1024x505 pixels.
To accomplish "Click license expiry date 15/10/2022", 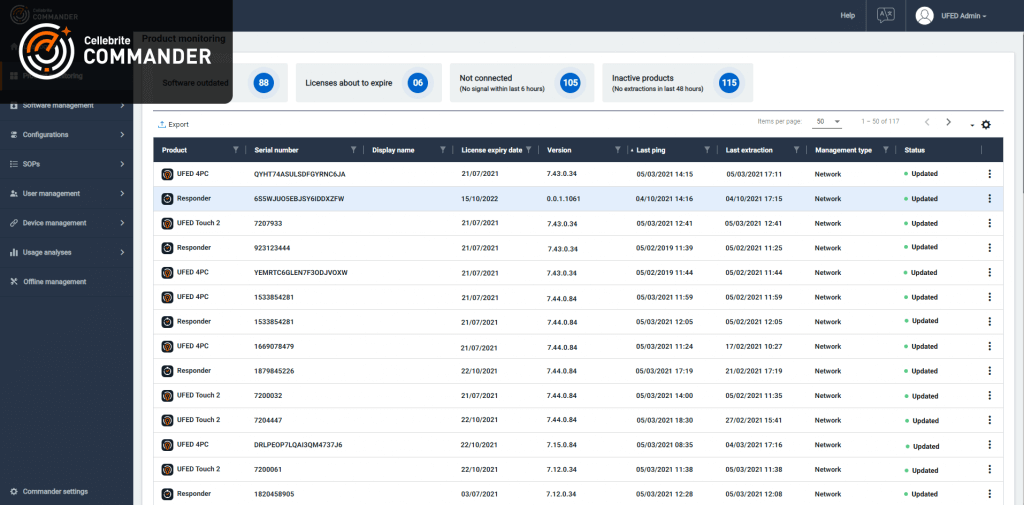I will [479, 199].
